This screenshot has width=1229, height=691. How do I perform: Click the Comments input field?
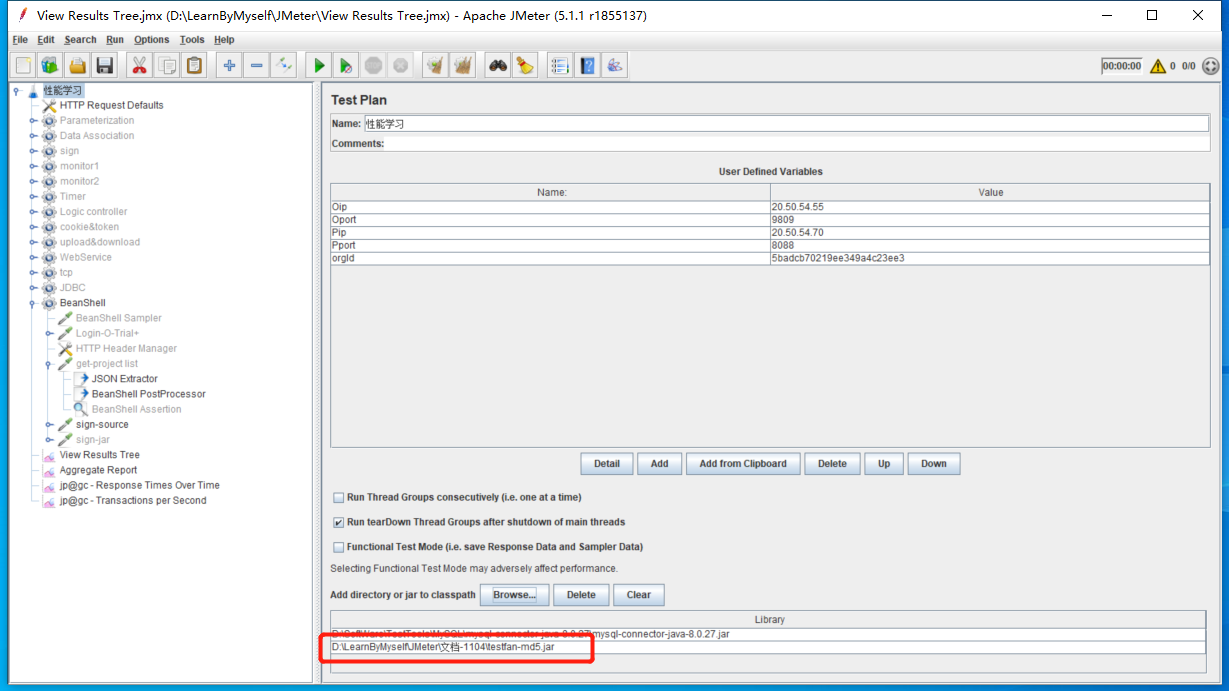click(x=798, y=144)
